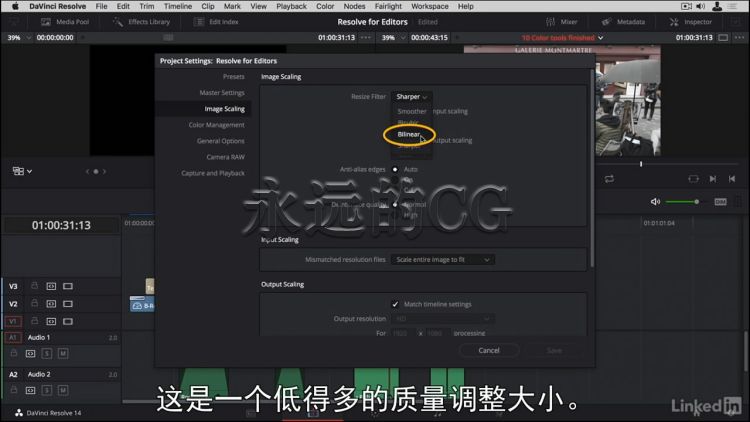Show the Mixer panel
The image size is (750, 422).
[562, 22]
